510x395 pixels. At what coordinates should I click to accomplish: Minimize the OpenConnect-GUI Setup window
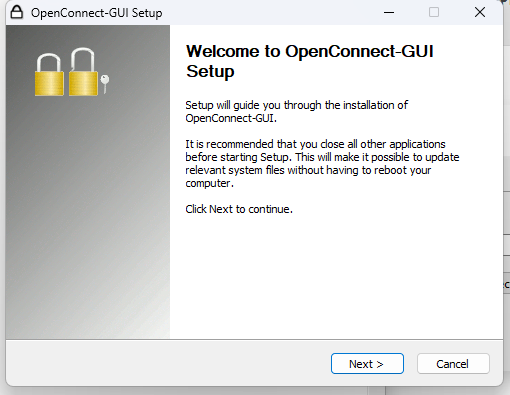[389, 13]
